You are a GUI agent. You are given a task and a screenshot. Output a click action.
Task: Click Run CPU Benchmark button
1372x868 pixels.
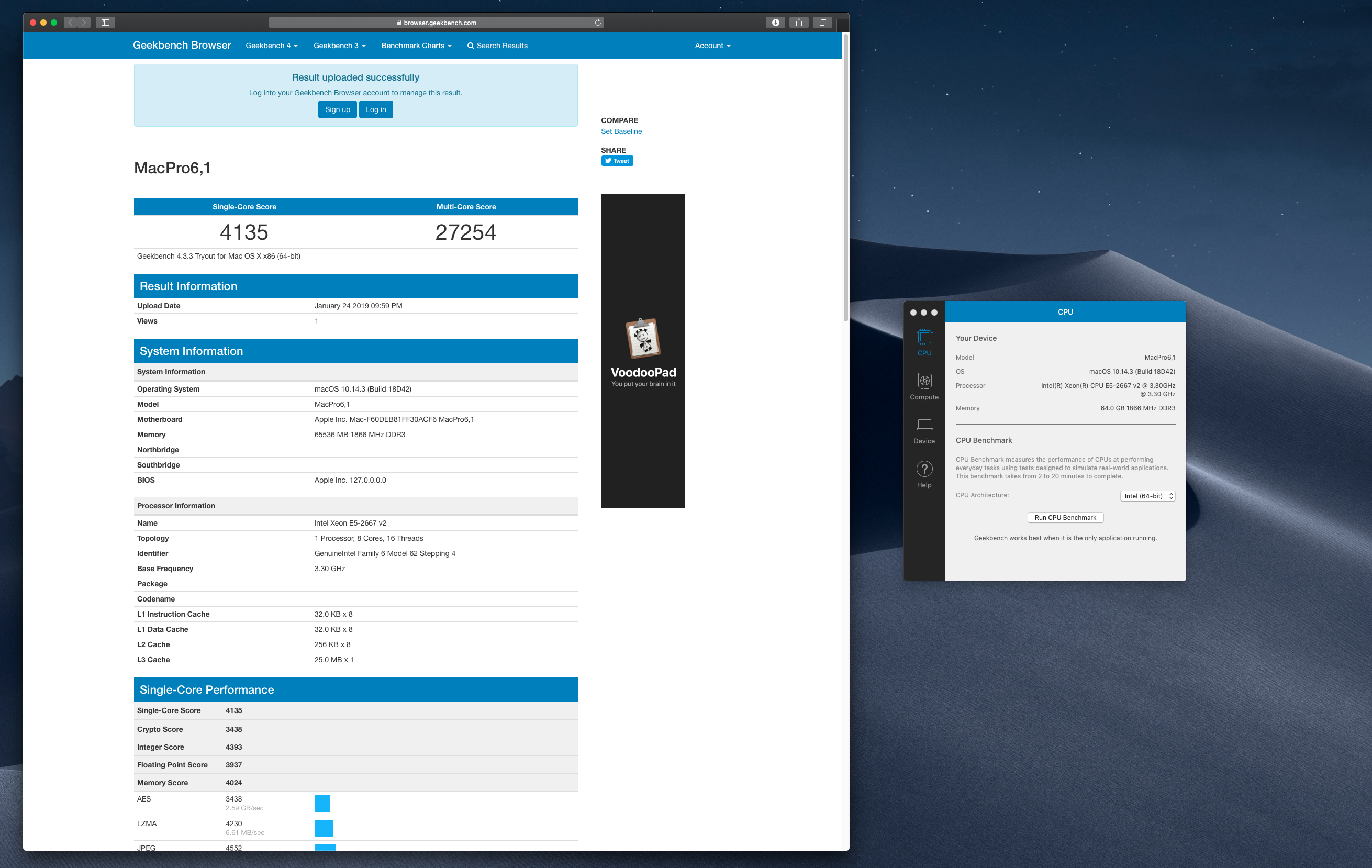(x=1064, y=518)
